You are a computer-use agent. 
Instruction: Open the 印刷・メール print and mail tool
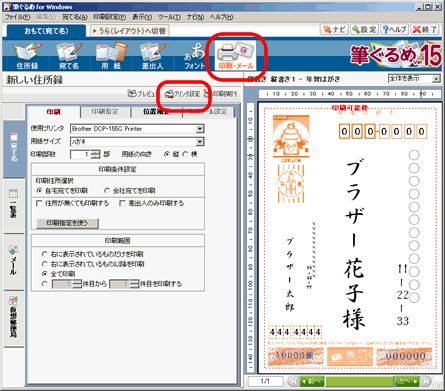click(x=235, y=55)
